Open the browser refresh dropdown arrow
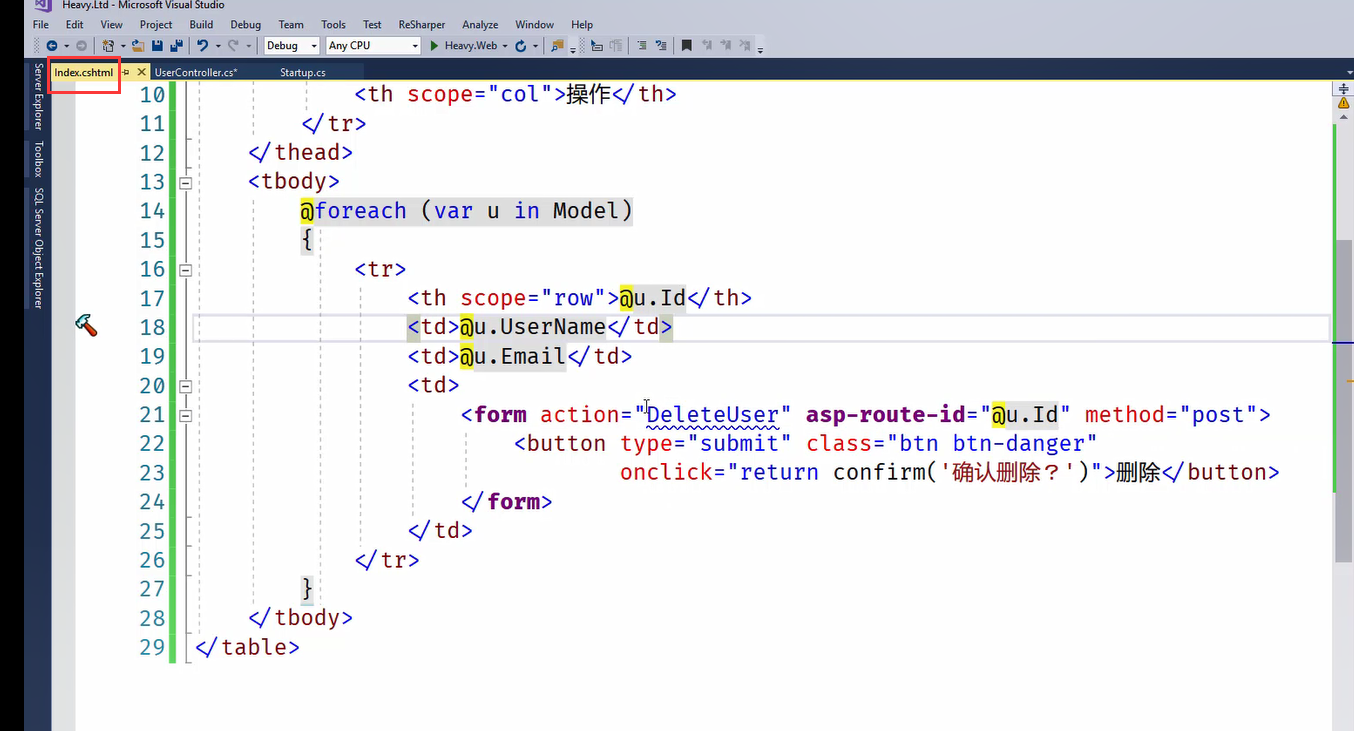The height and width of the screenshot is (731, 1354). coord(536,46)
